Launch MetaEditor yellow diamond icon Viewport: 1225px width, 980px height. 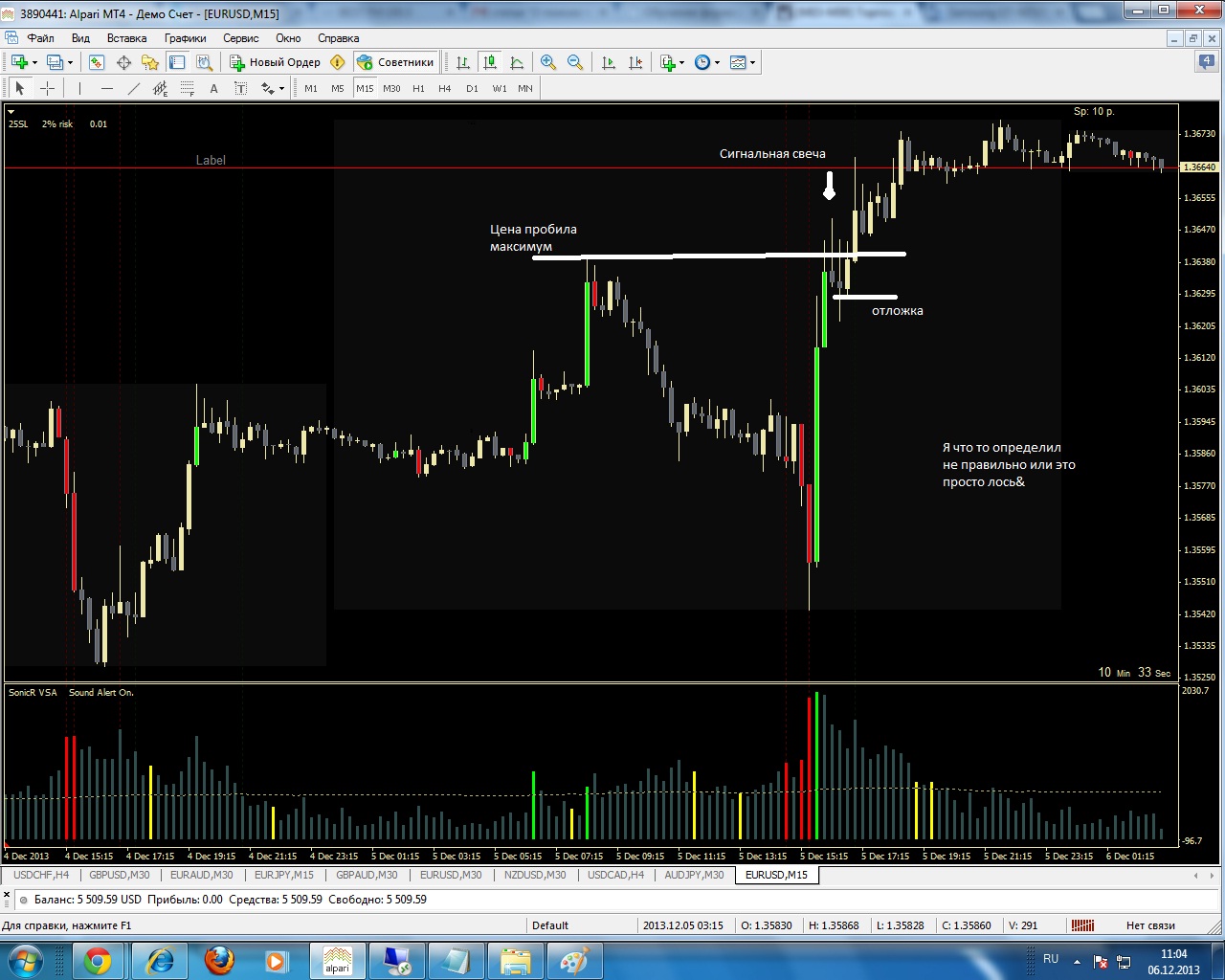pos(338,62)
